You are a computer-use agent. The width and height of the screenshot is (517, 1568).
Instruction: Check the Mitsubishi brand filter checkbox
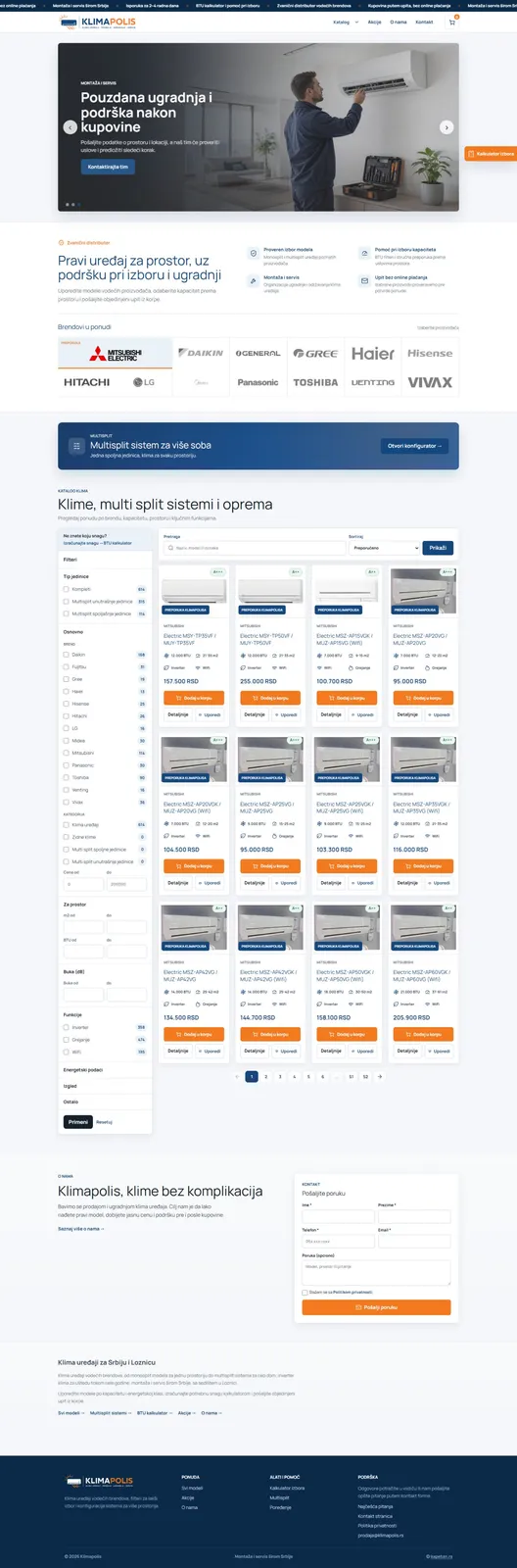pos(67,754)
